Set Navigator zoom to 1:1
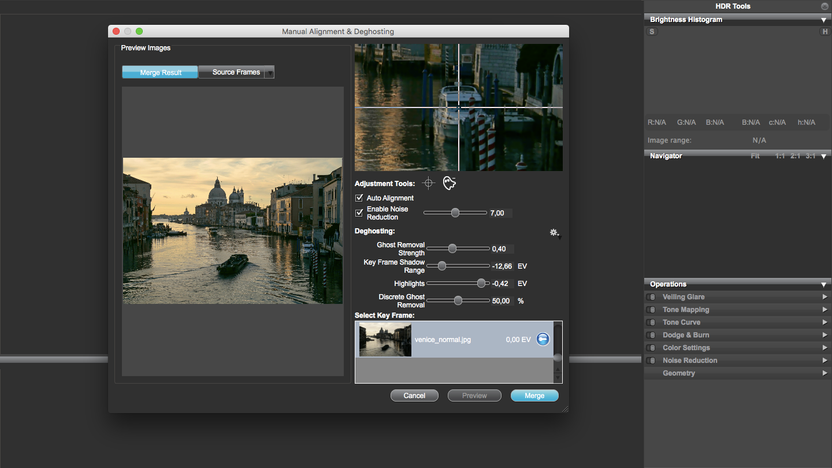832x468 pixels. [x=779, y=156]
